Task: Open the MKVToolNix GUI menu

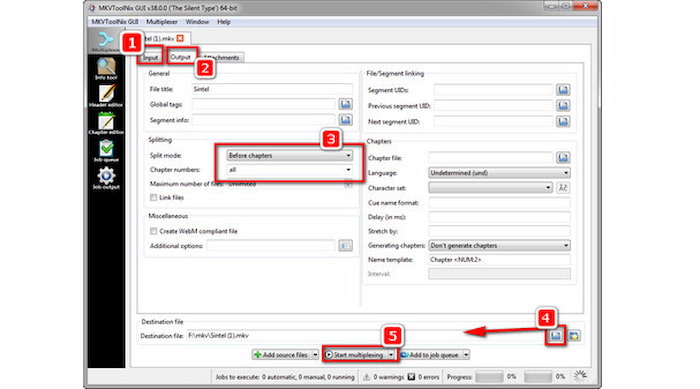Action: [x=115, y=21]
